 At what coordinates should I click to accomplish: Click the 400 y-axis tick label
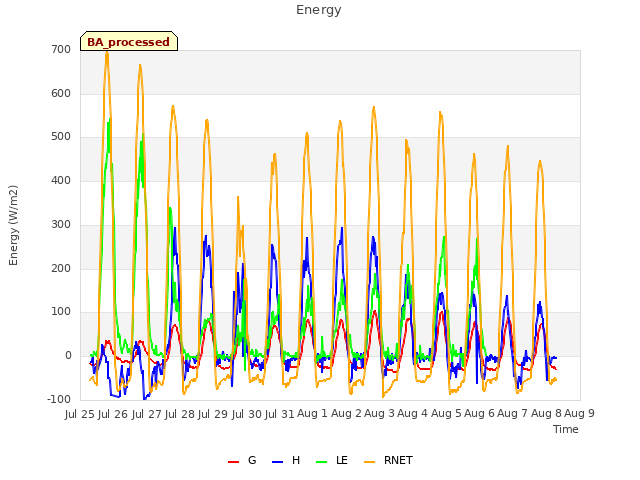pos(61,180)
